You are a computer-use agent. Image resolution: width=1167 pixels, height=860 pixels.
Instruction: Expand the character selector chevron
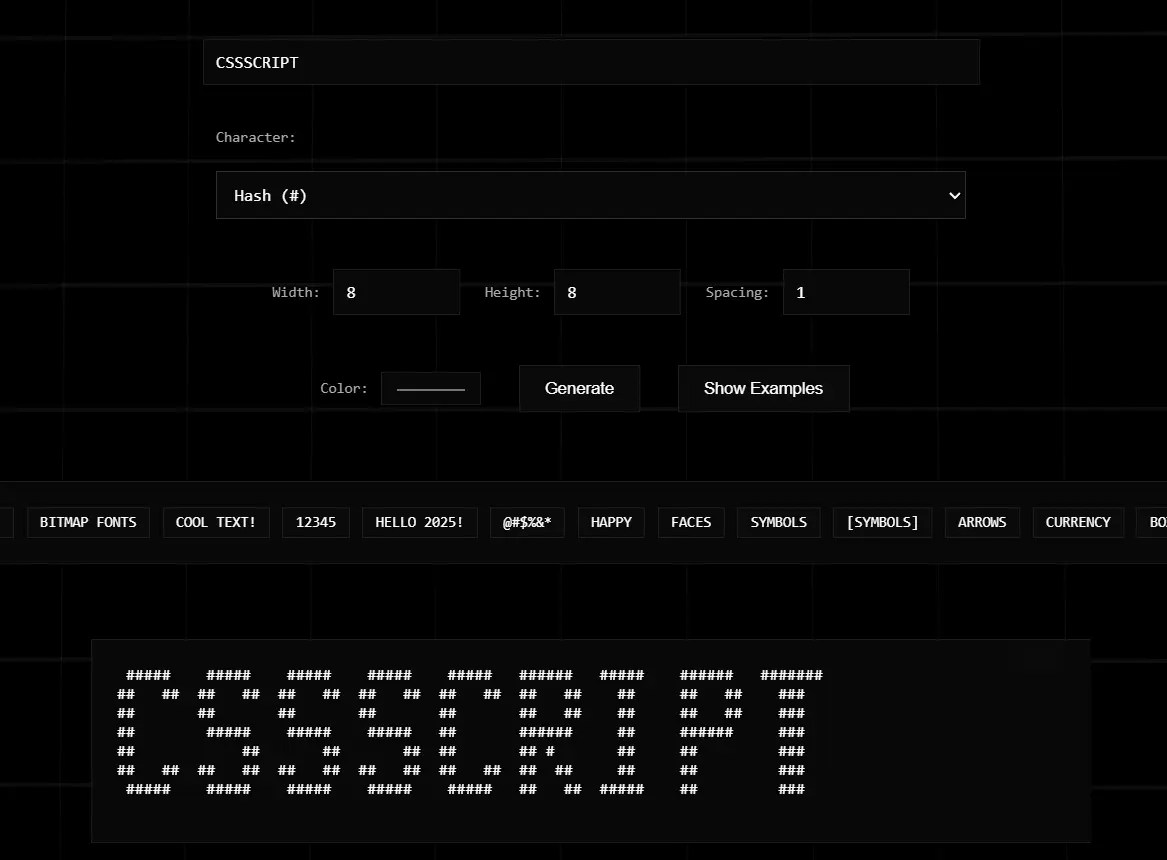click(x=953, y=195)
